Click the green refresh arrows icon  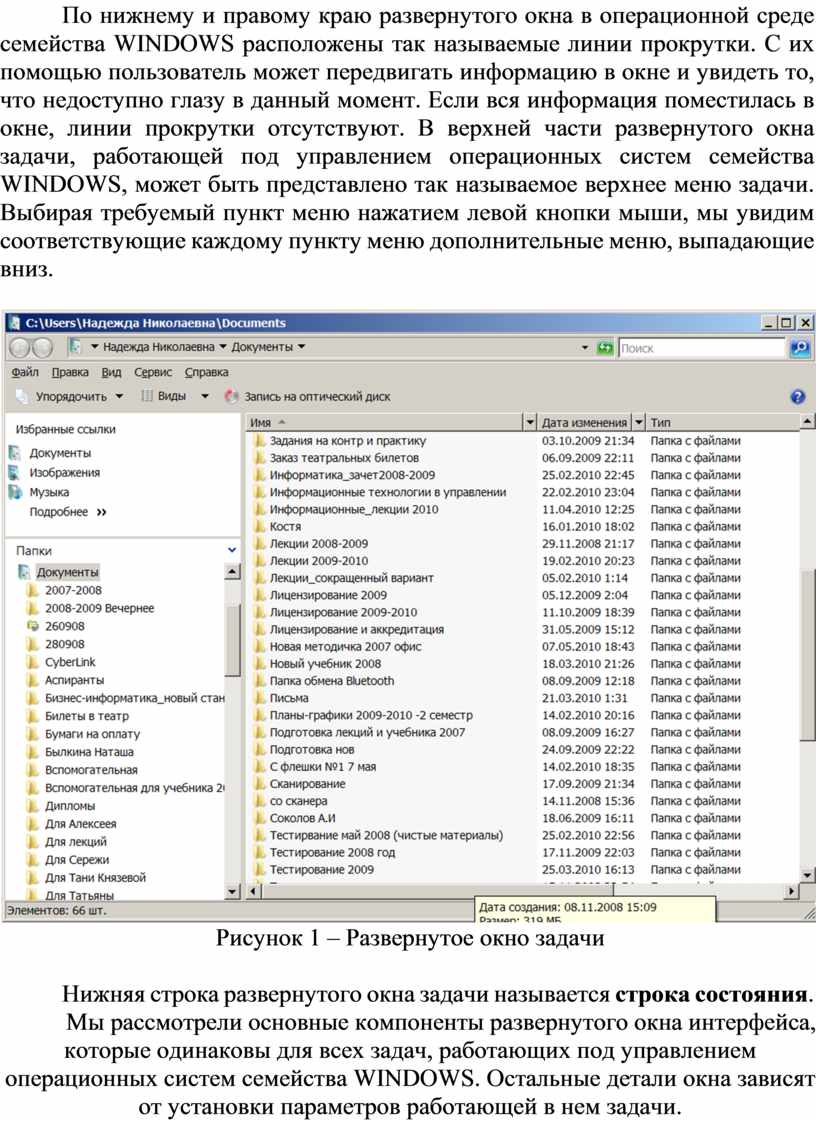pyautogui.click(x=605, y=347)
